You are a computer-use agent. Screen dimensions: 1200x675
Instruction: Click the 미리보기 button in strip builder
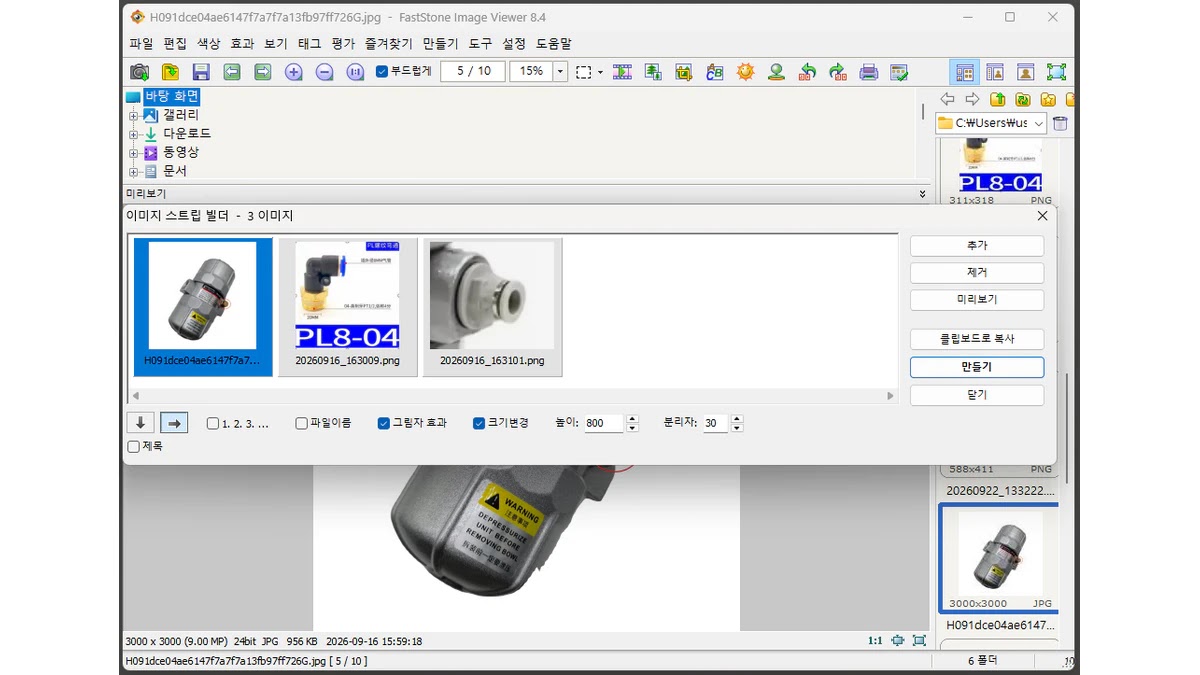click(977, 300)
